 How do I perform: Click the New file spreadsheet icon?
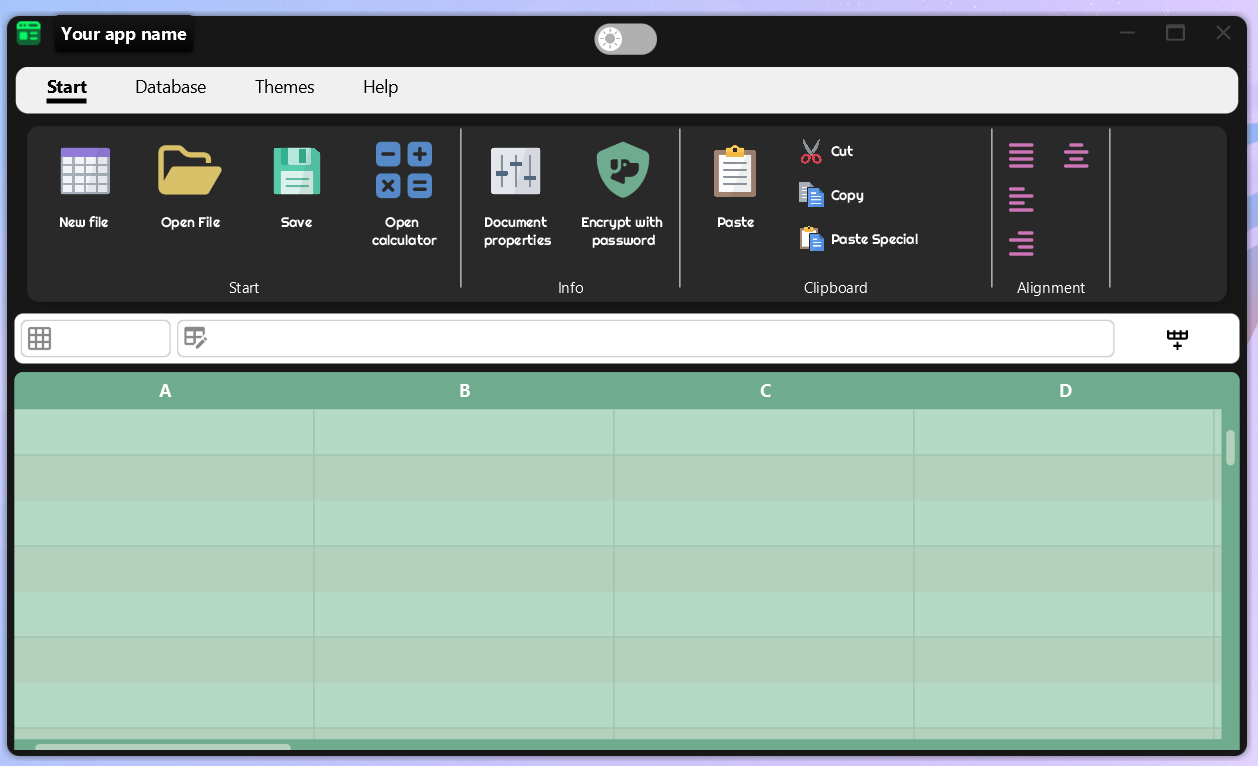click(x=85, y=171)
